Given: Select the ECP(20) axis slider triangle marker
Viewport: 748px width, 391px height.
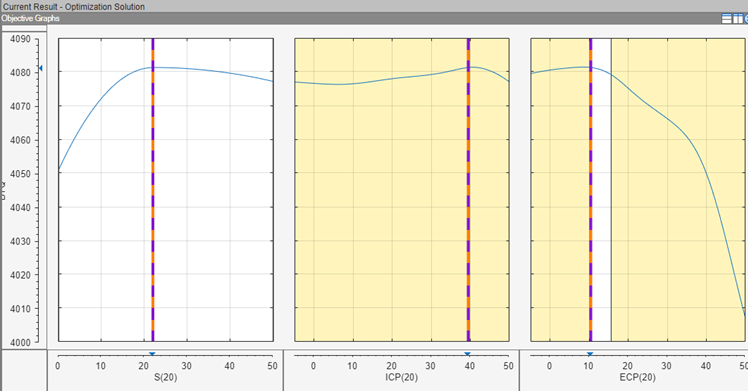Looking at the screenshot, I should pos(590,354).
